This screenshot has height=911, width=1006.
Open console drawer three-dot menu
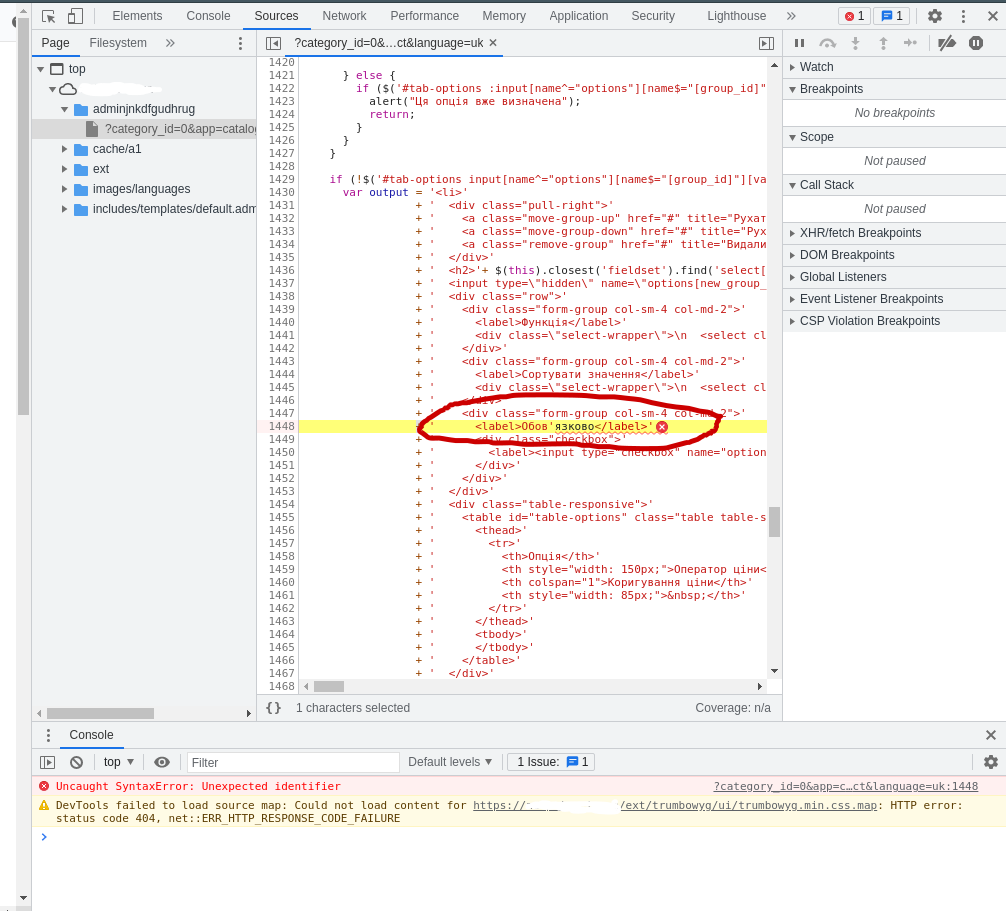point(48,735)
